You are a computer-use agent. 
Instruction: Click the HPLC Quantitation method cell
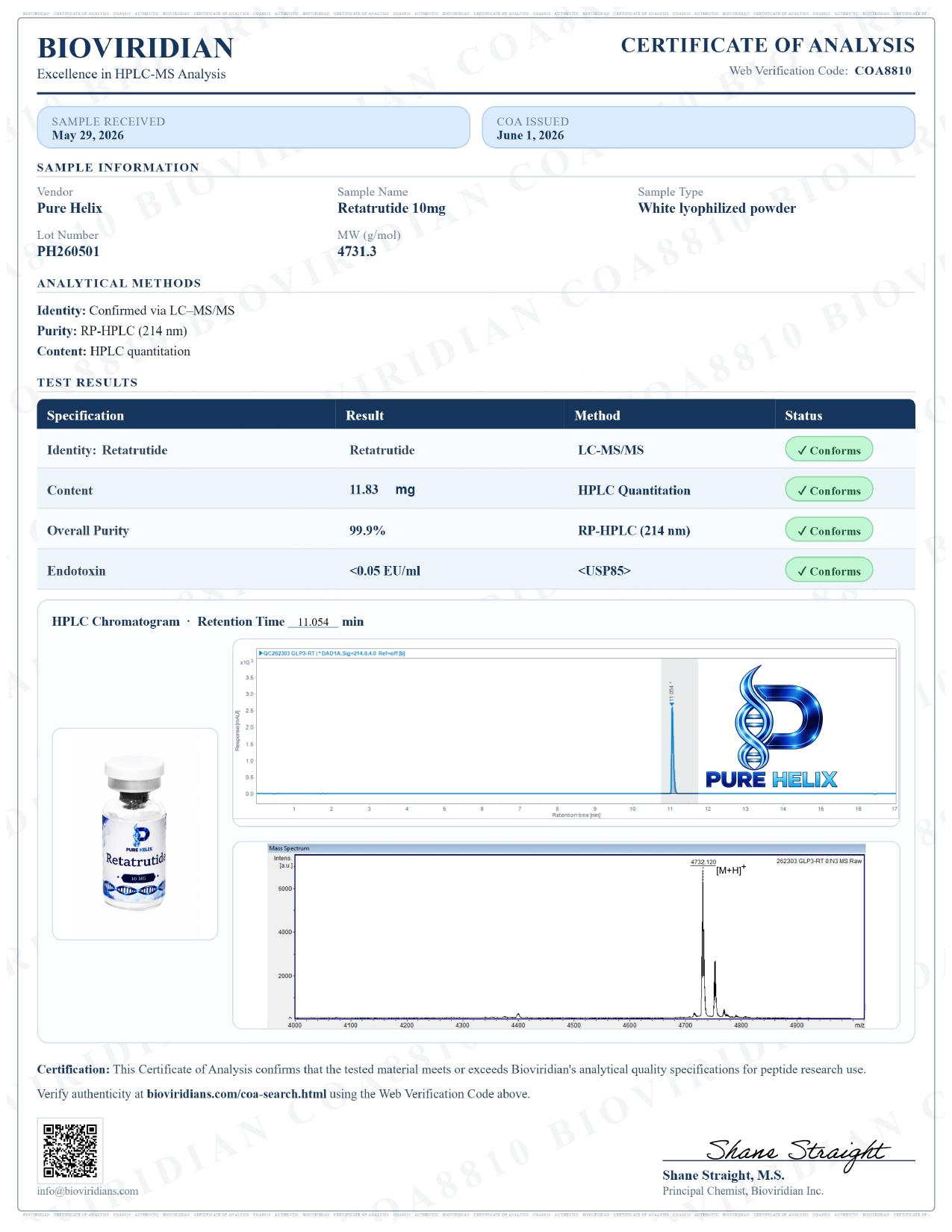[x=634, y=491]
